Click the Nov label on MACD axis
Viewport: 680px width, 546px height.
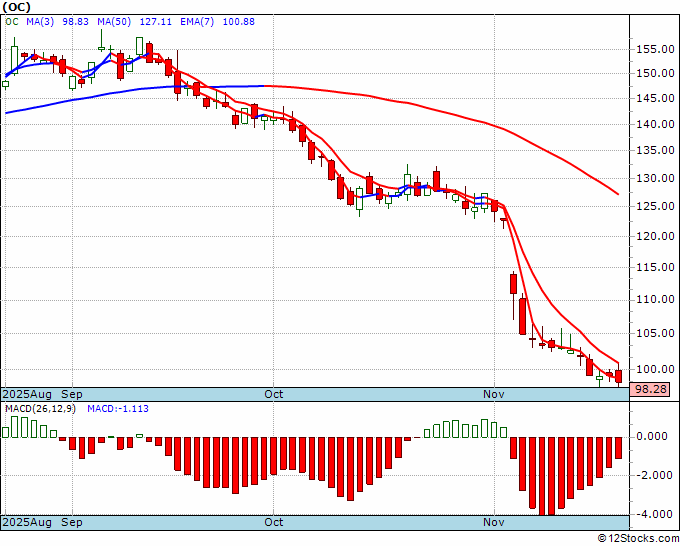click(x=494, y=522)
